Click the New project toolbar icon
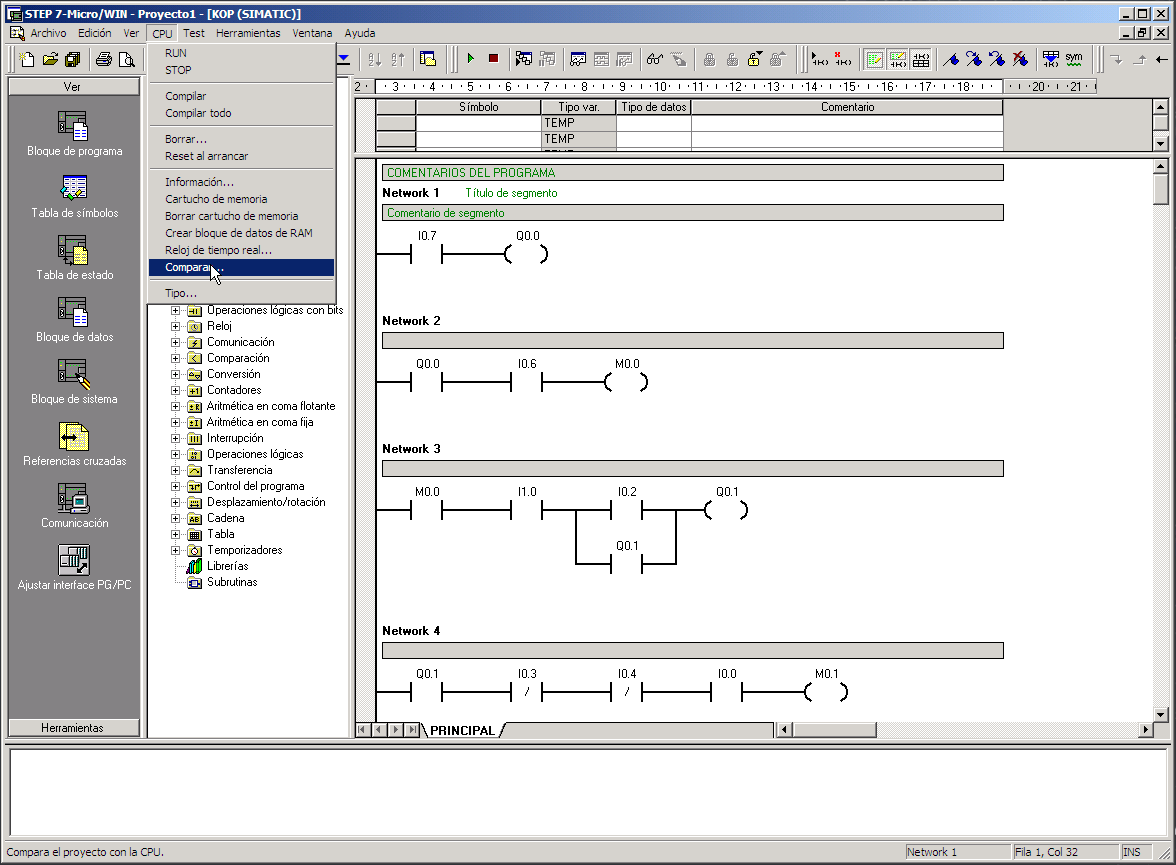The height and width of the screenshot is (865, 1176). click(x=27, y=59)
